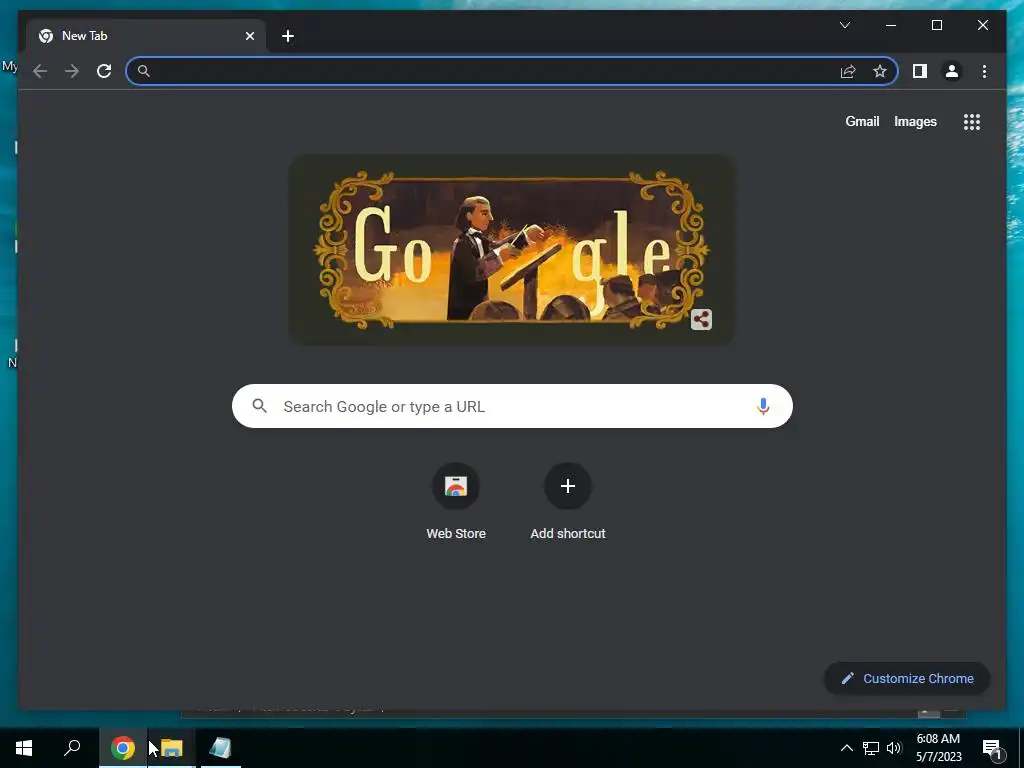Open the Images link

(915, 121)
